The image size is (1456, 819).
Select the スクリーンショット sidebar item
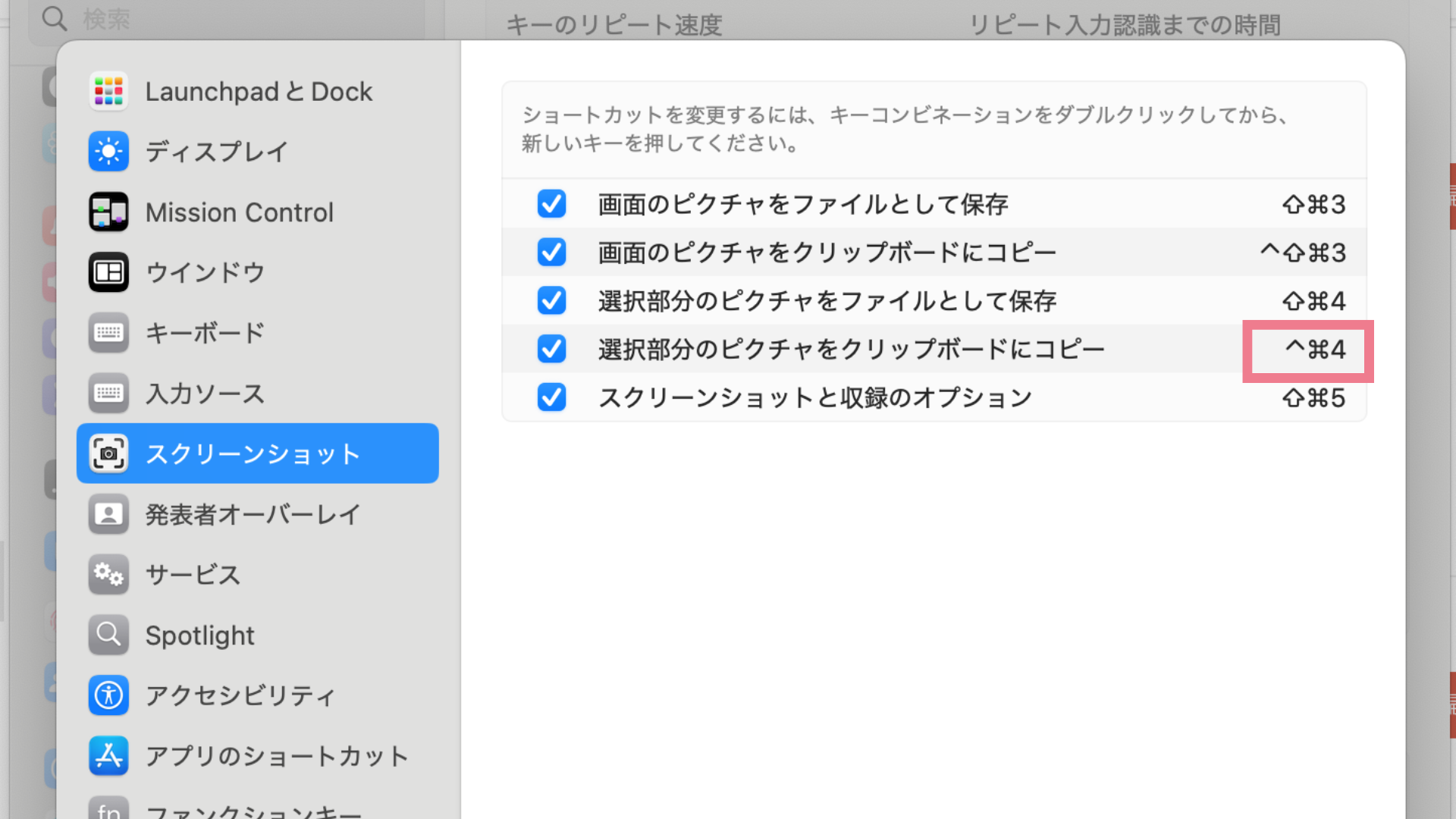click(x=257, y=453)
